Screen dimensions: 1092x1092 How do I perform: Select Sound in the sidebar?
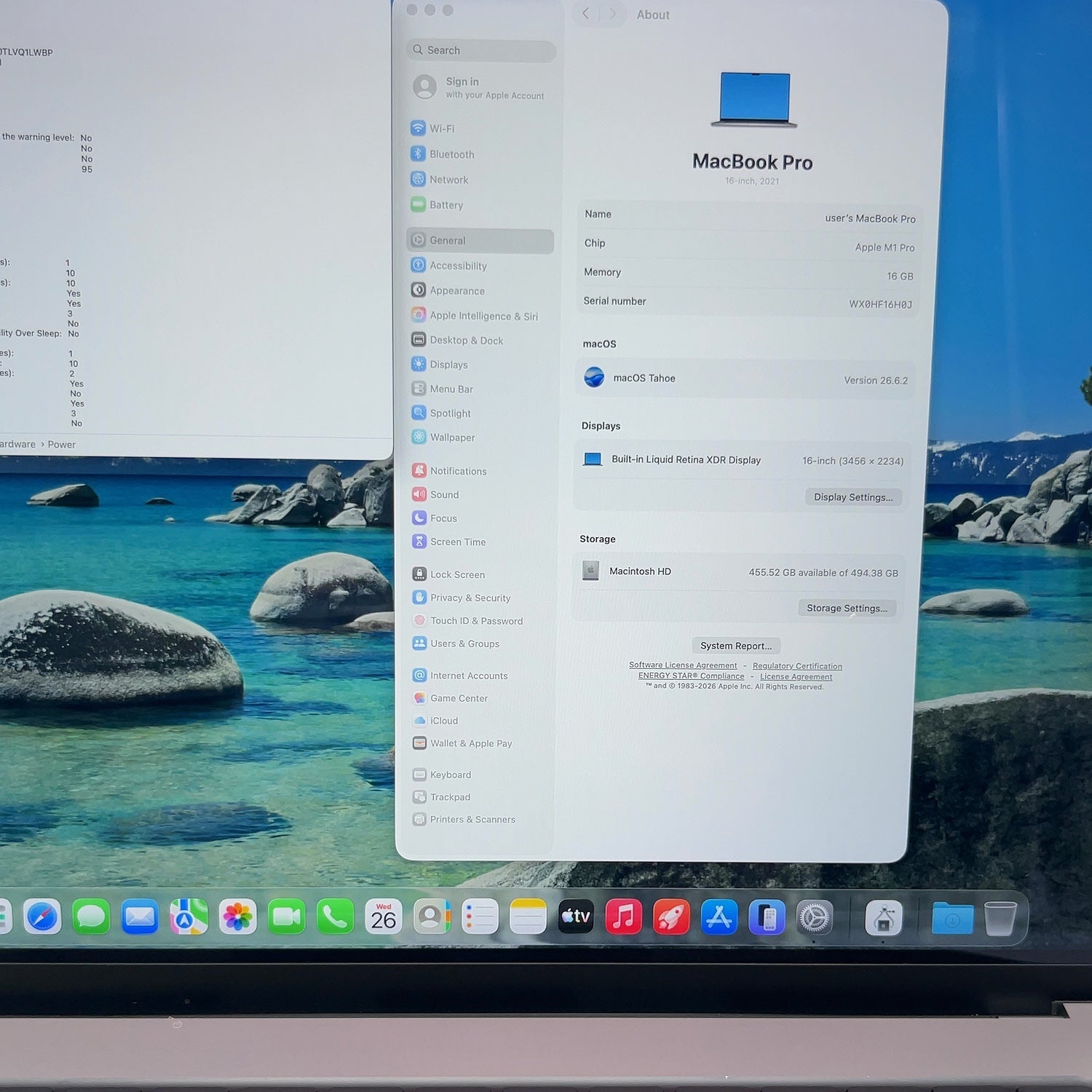480,495
